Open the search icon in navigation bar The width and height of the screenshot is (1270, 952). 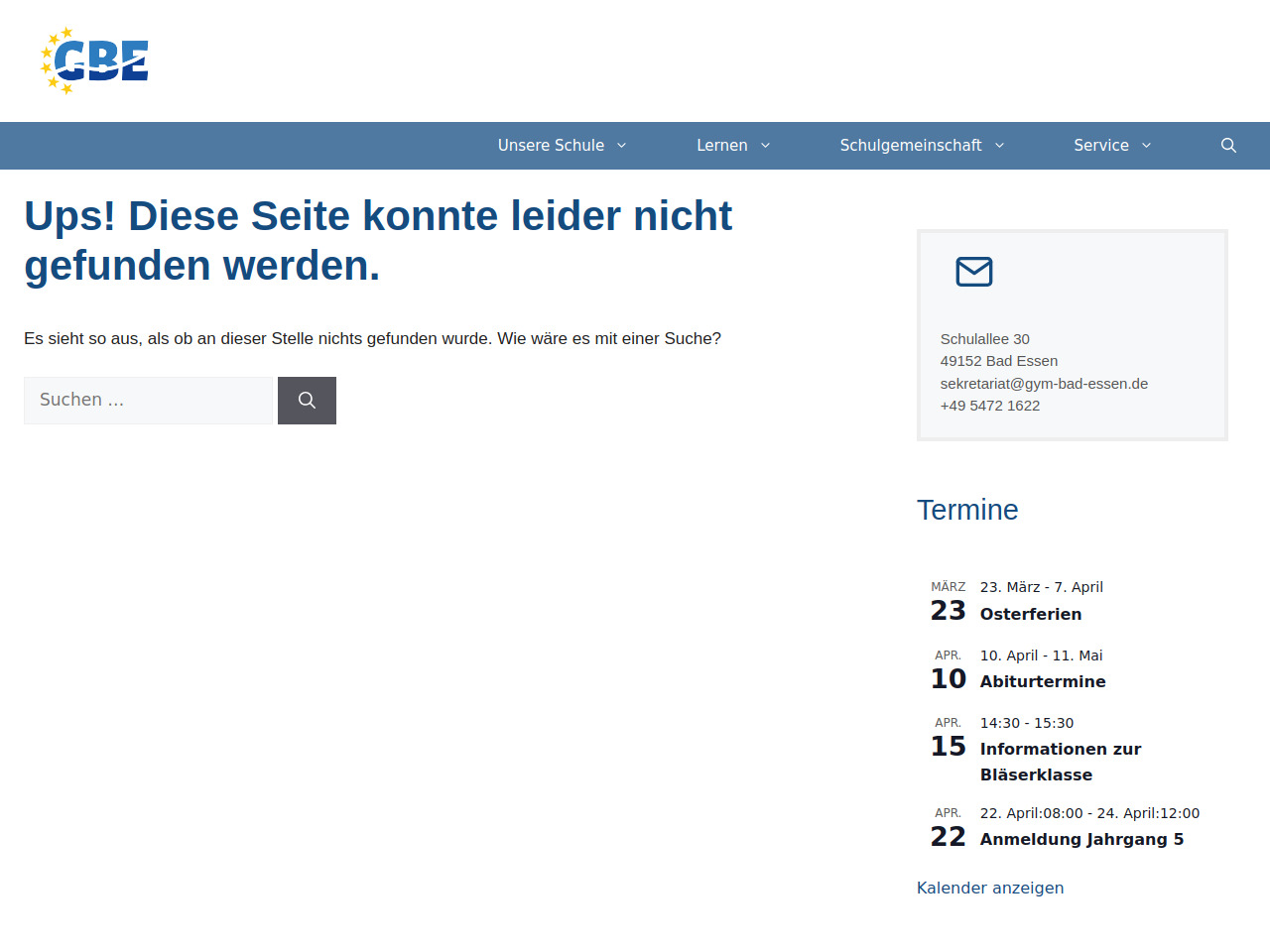[x=1228, y=146]
